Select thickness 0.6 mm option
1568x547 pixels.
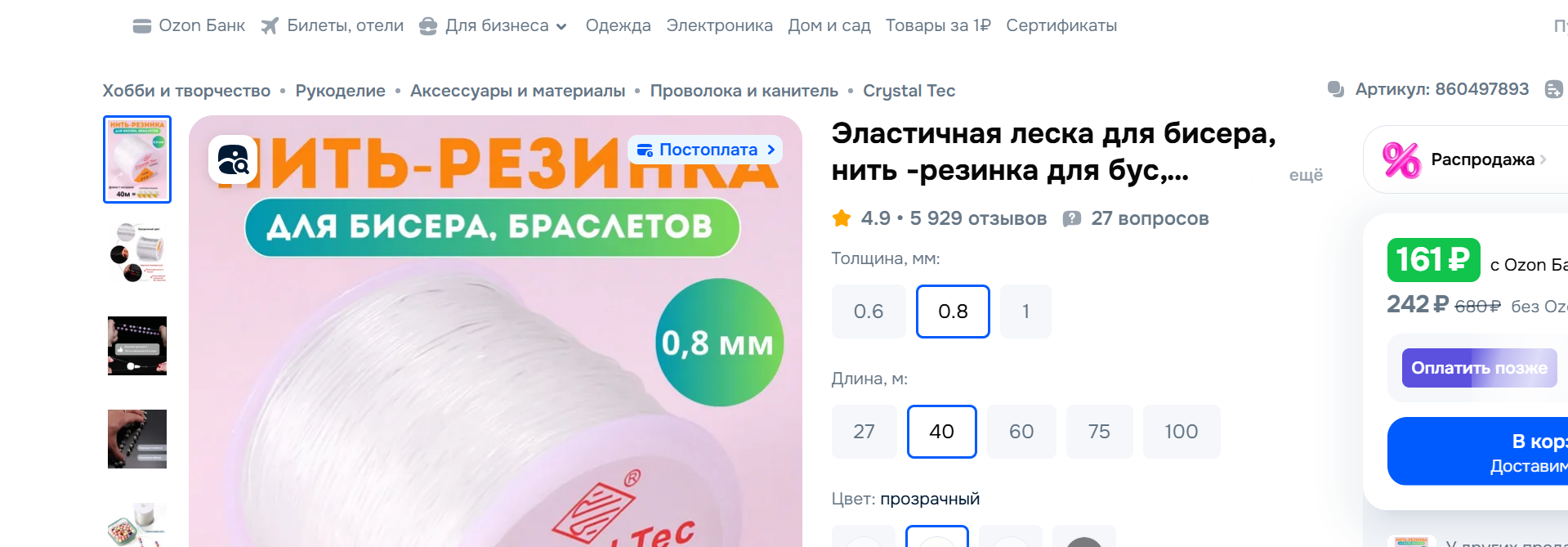(x=869, y=312)
